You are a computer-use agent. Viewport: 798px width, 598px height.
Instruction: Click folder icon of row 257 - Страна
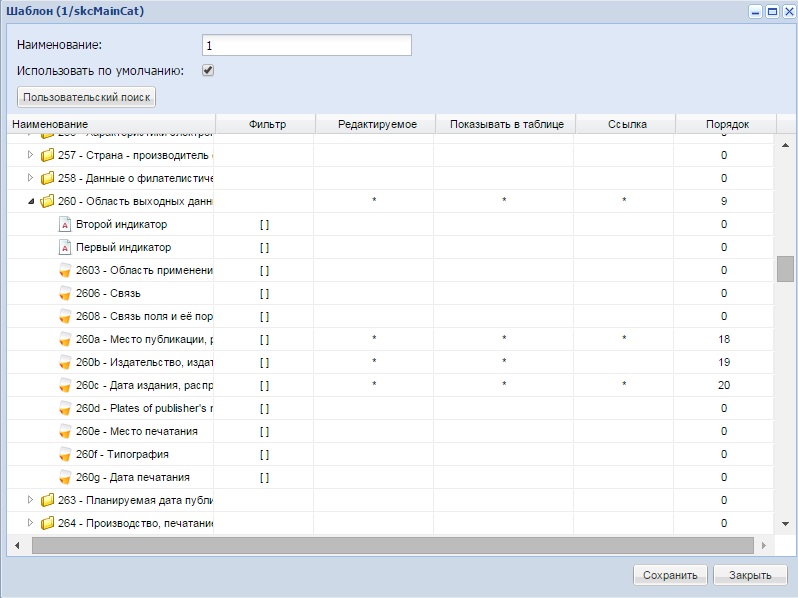47,155
